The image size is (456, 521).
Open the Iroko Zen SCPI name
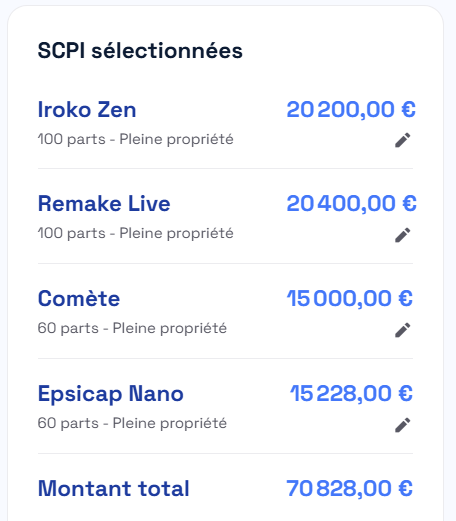[87, 109]
